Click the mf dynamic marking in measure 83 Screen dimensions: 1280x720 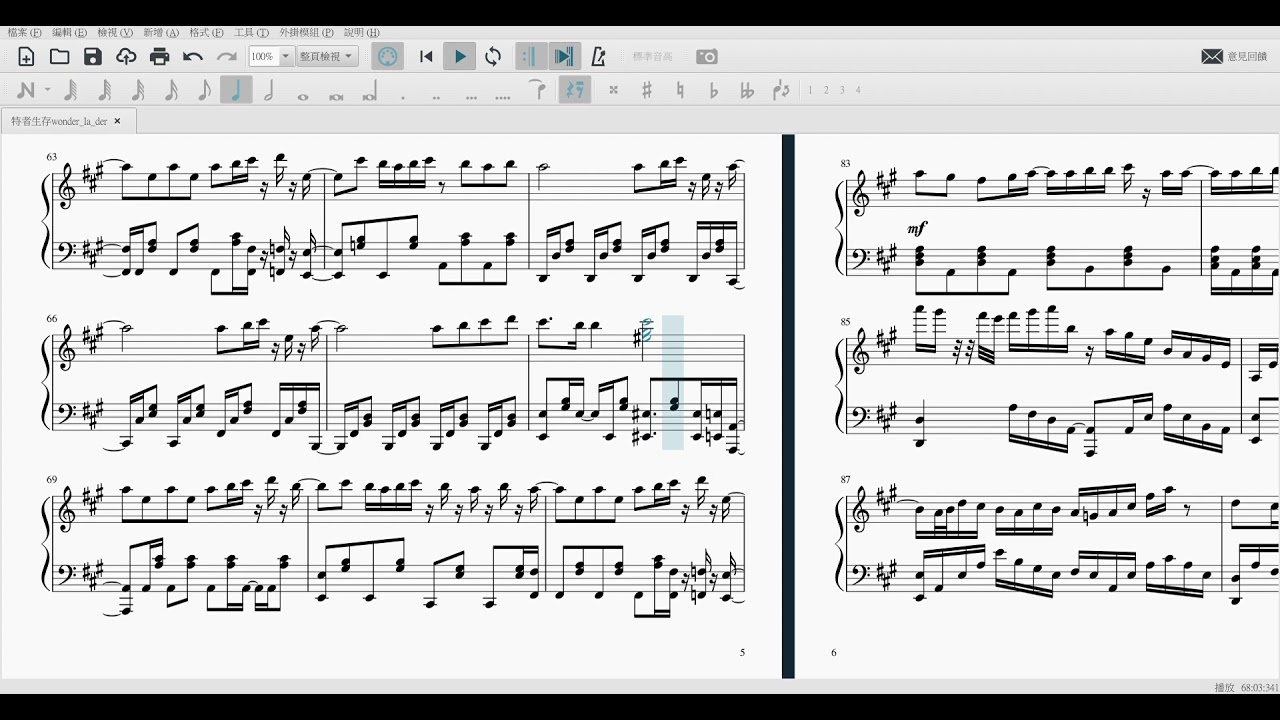pyautogui.click(x=916, y=229)
